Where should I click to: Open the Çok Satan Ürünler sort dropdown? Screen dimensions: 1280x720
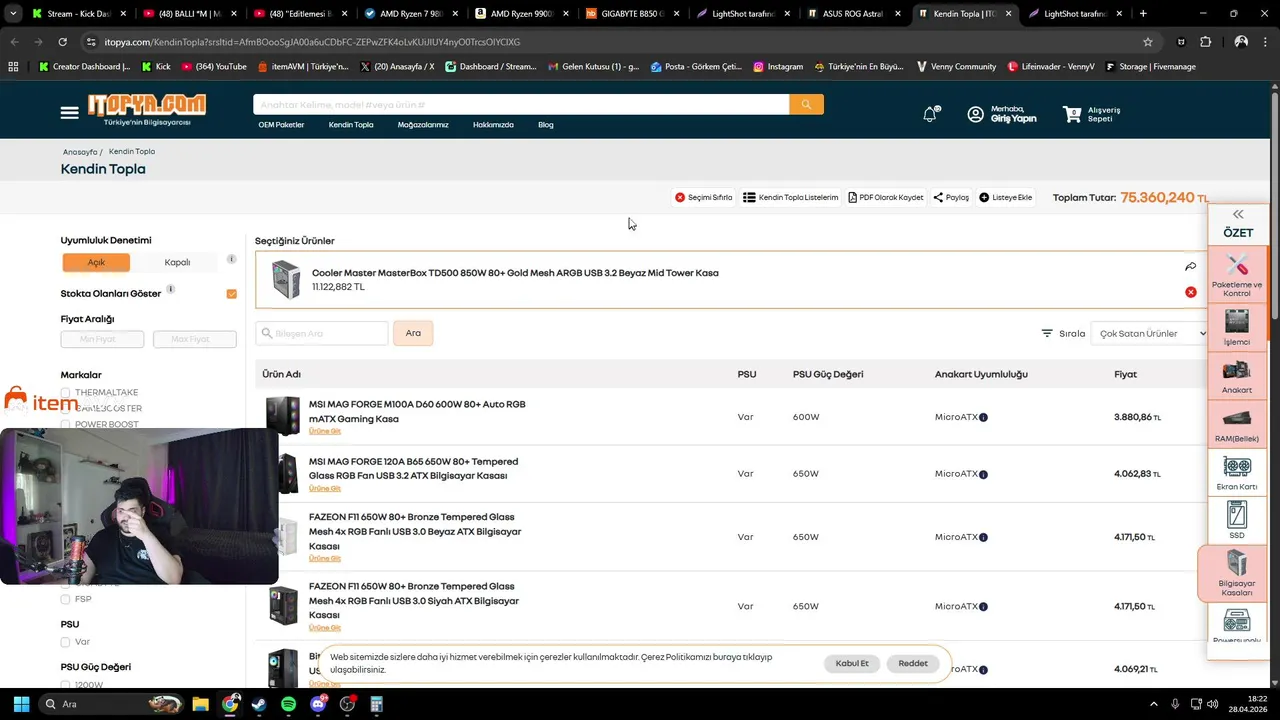(1149, 334)
